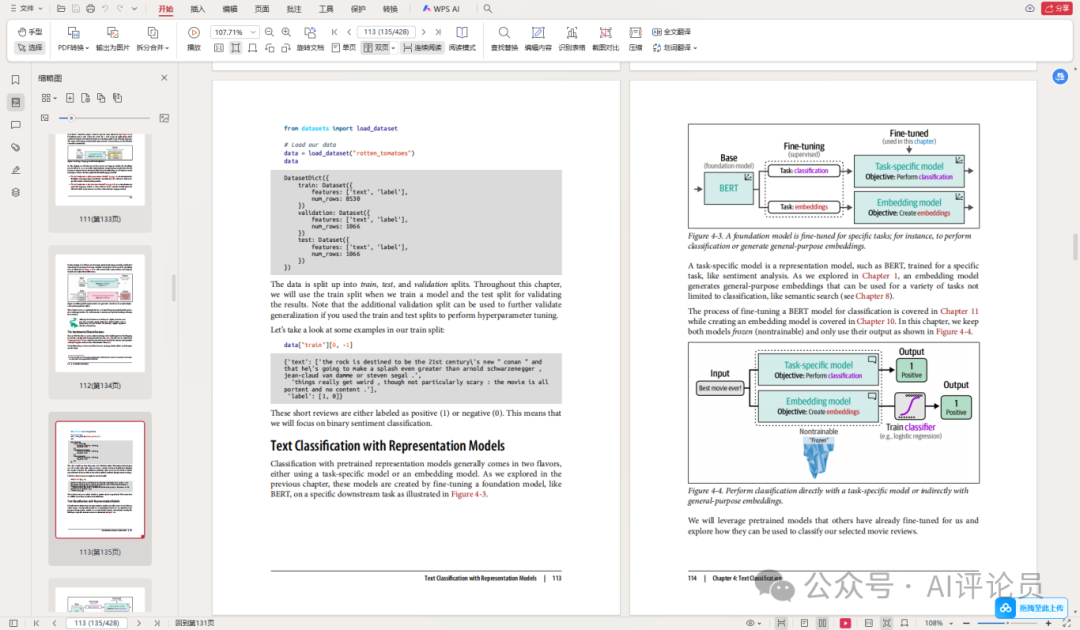This screenshot has height=630, width=1080.
Task: Open the layers panel in left sidebar
Action: 16,193
